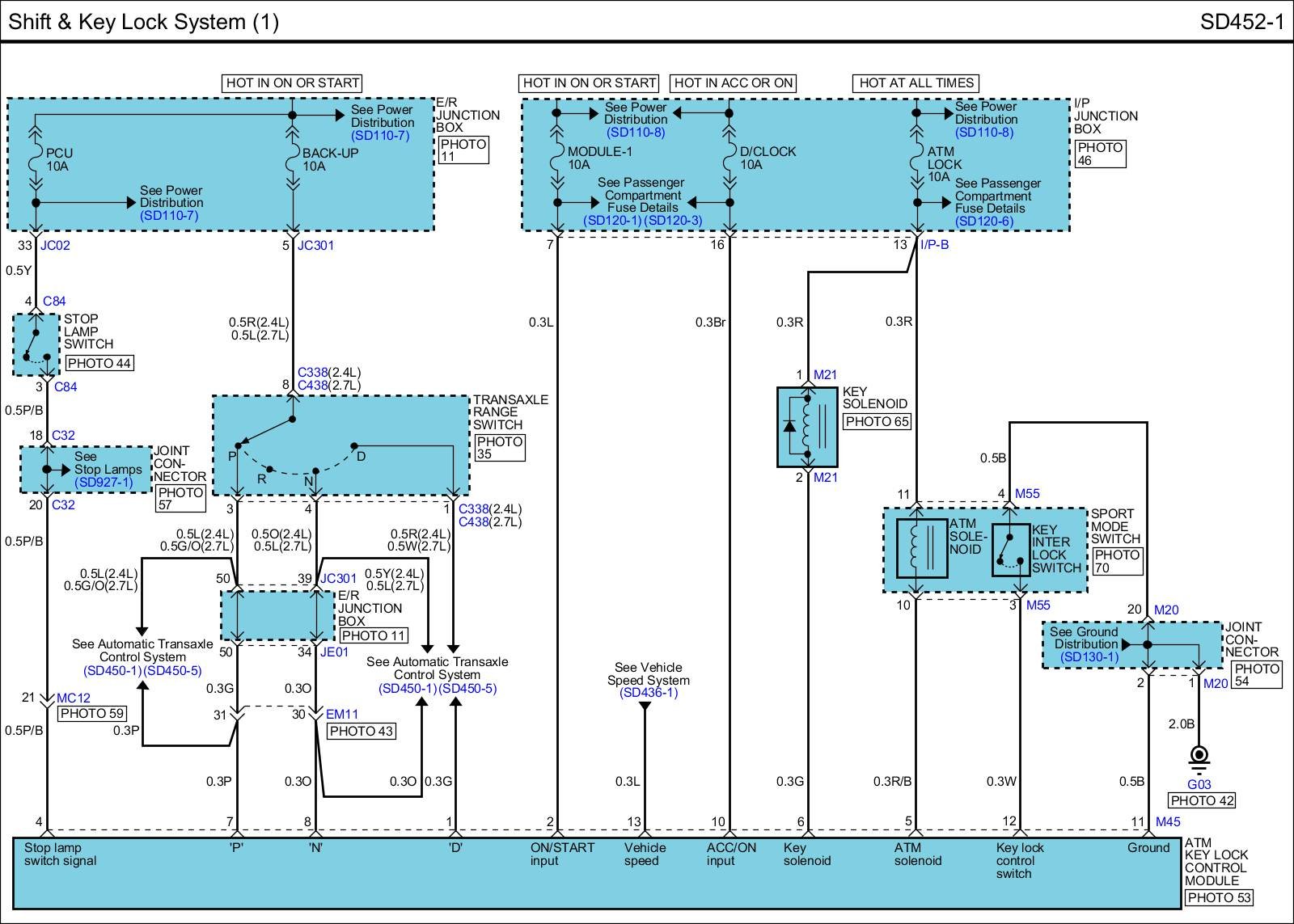Select the PCU 10A fuse symbol
Screen dimensions: 1294x924
coord(36,158)
